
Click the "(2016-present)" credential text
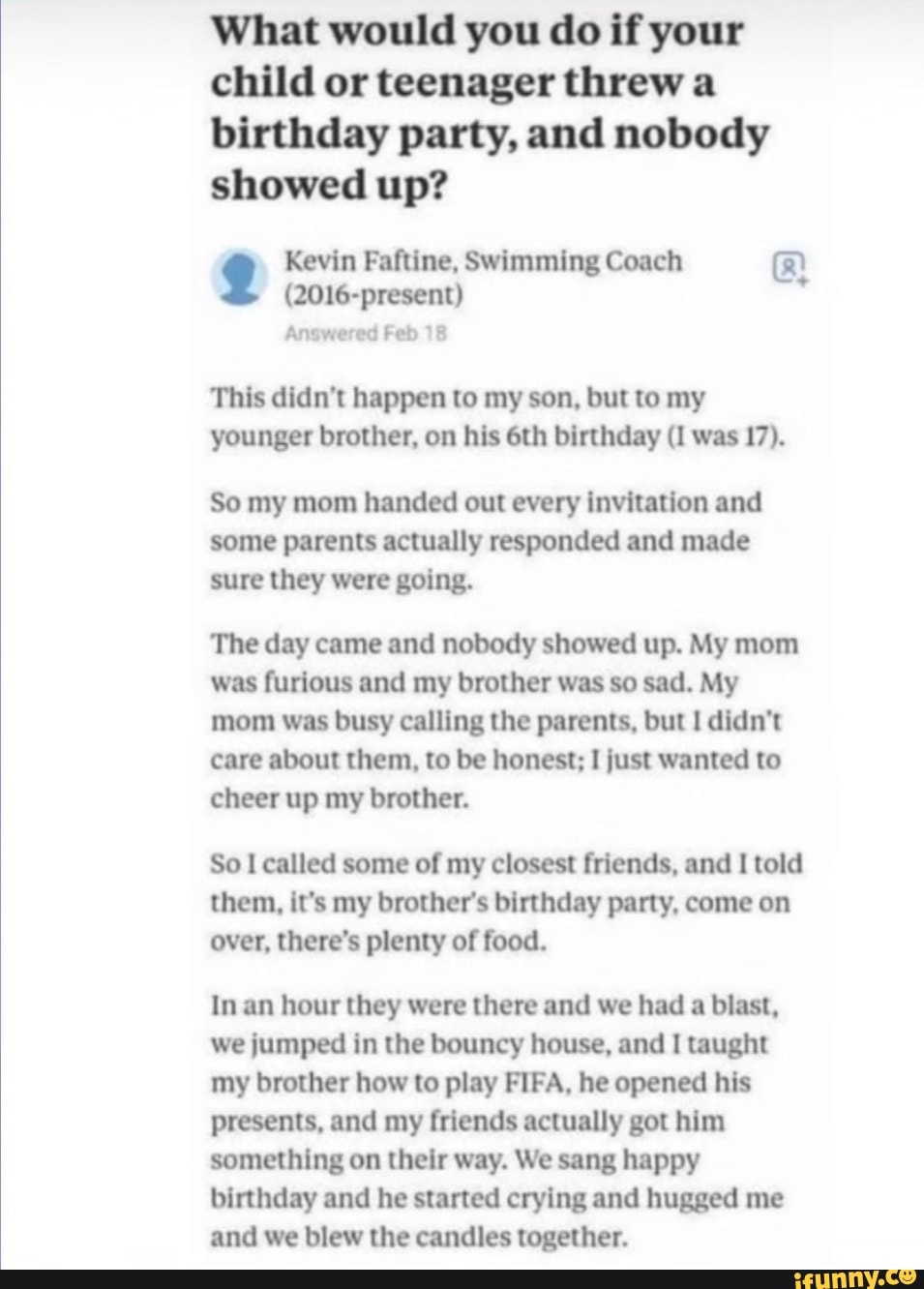click(374, 293)
